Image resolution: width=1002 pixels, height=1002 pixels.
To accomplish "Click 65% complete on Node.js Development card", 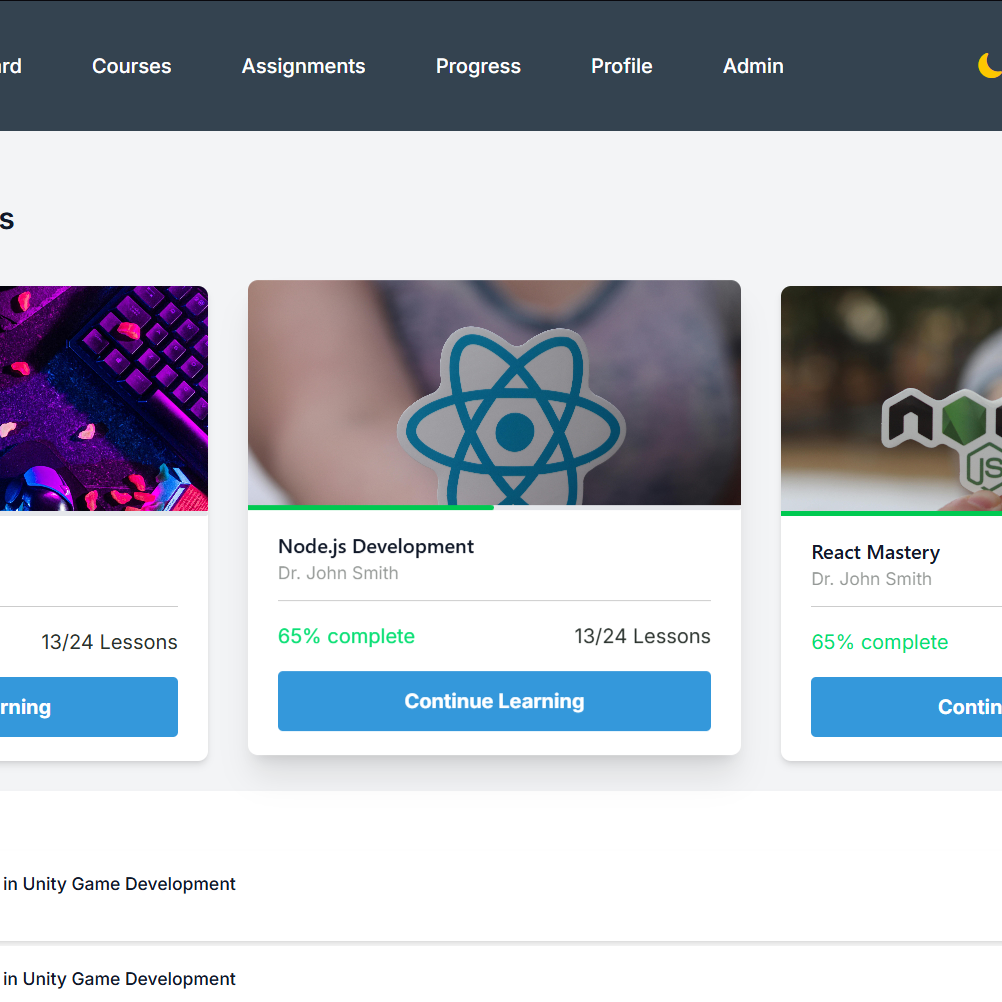I will pyautogui.click(x=346, y=636).
